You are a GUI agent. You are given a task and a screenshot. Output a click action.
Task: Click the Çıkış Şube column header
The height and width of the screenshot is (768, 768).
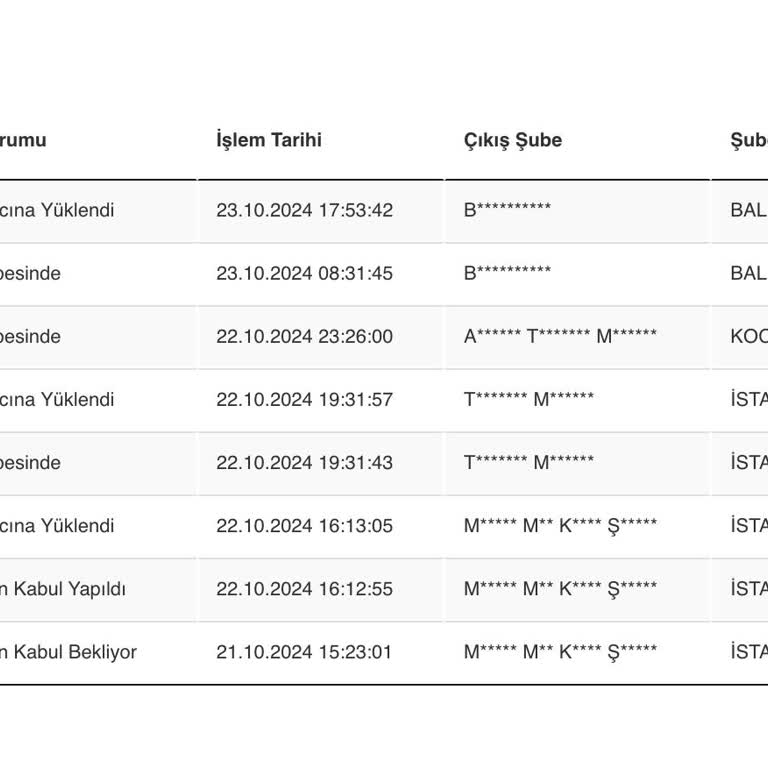pyautogui.click(x=513, y=140)
